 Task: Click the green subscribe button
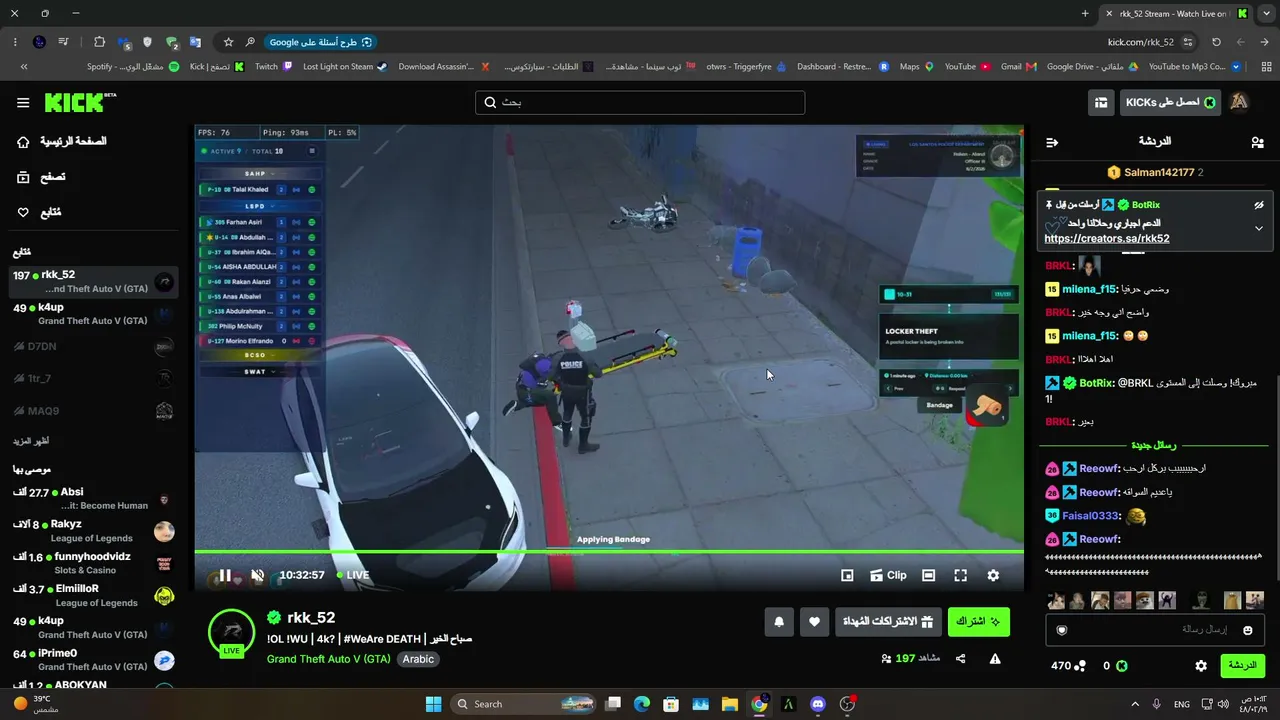tap(978, 622)
